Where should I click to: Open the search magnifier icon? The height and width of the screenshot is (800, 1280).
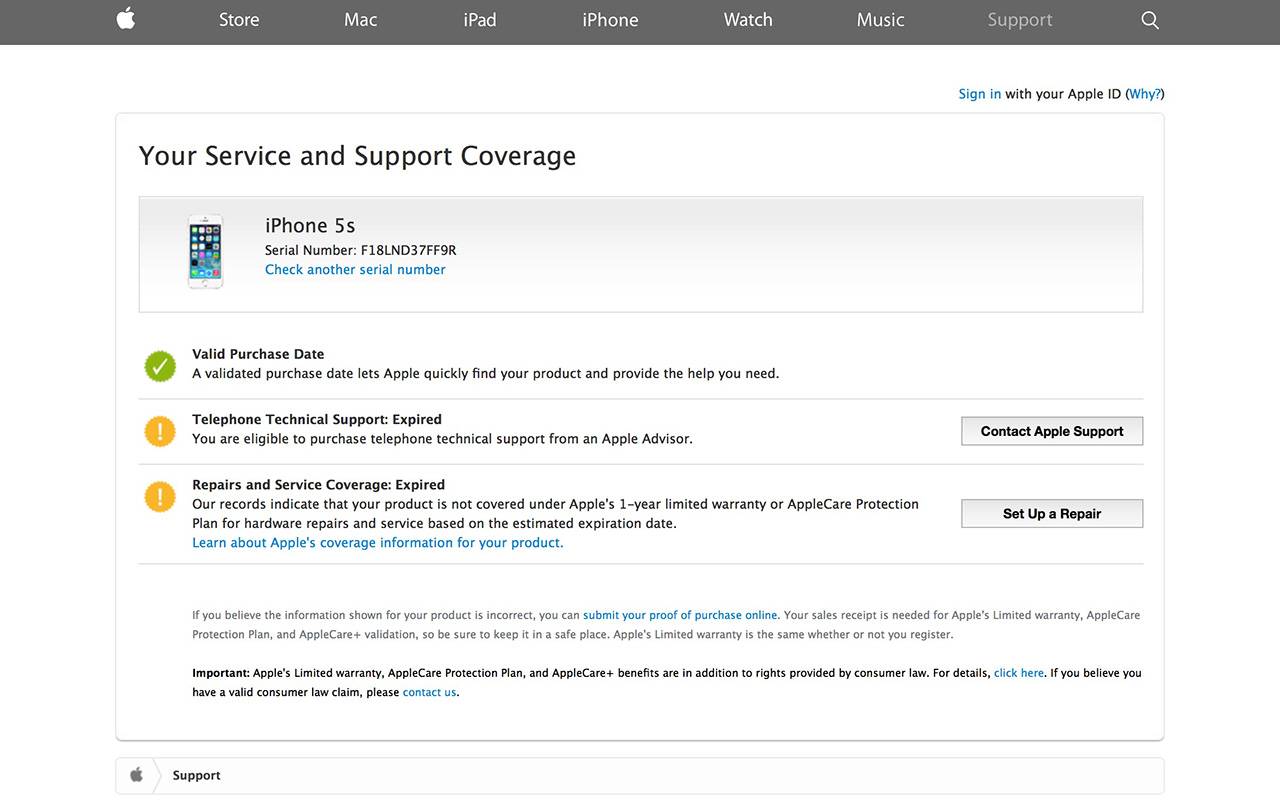pyautogui.click(x=1150, y=20)
